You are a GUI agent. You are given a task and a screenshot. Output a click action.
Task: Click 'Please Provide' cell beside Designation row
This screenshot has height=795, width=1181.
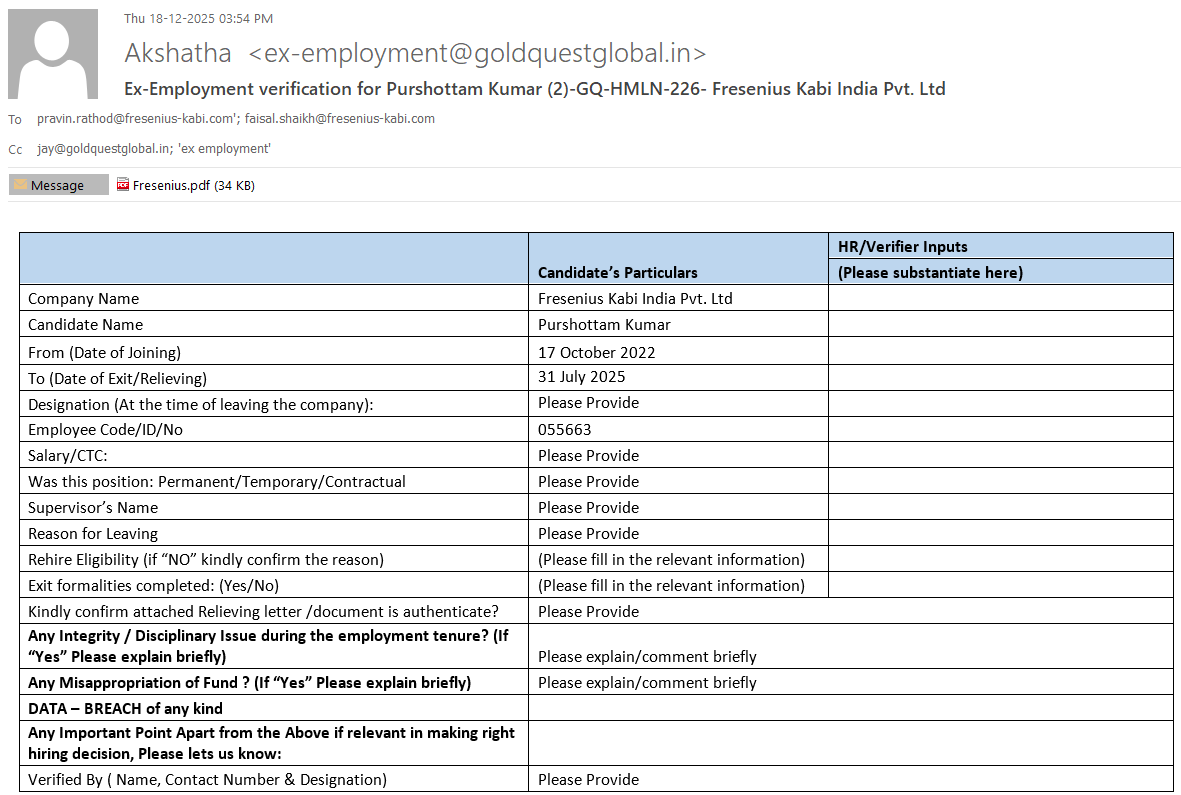pyautogui.click(x=588, y=403)
